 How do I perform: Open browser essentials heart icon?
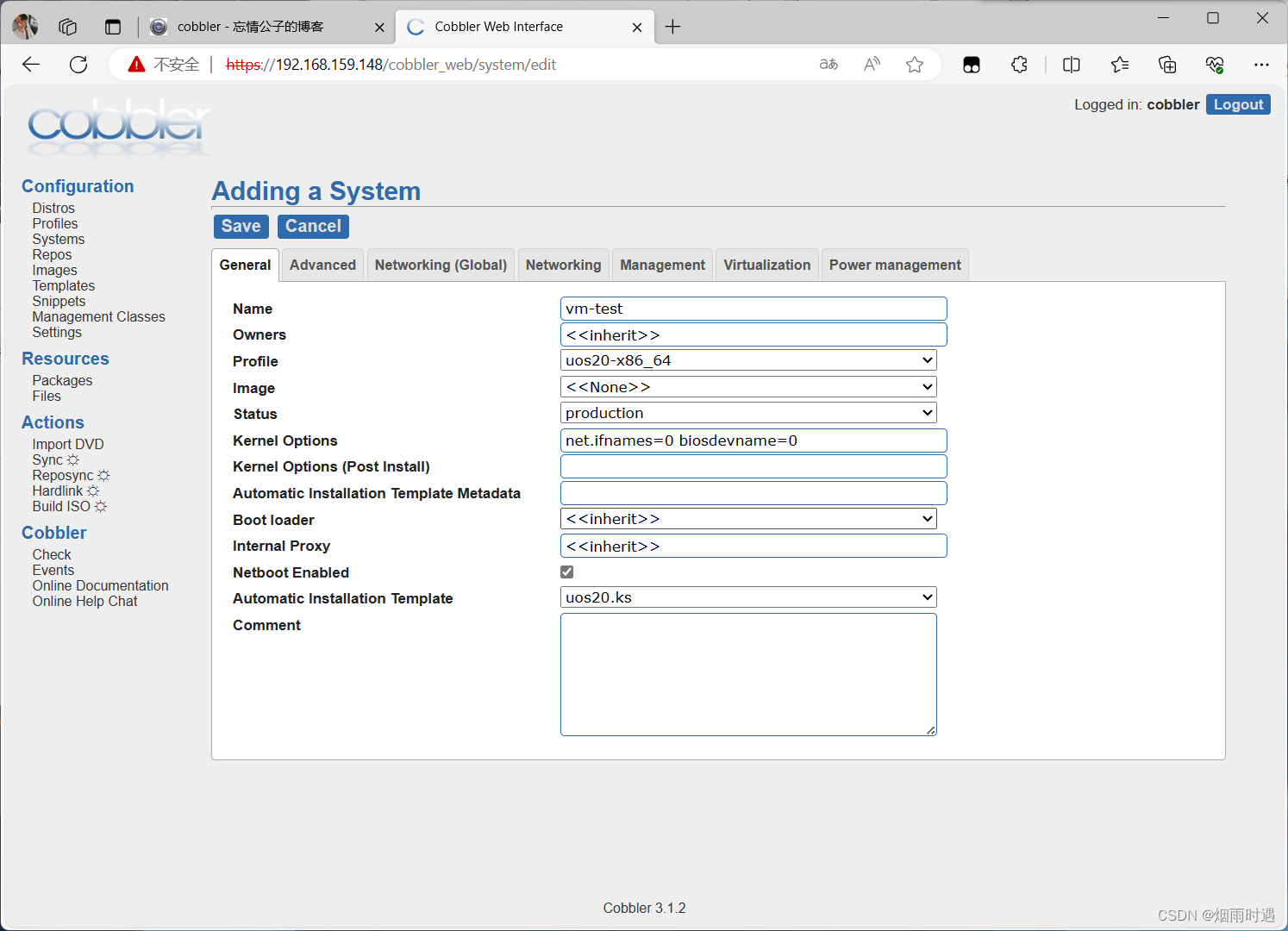(x=1215, y=65)
